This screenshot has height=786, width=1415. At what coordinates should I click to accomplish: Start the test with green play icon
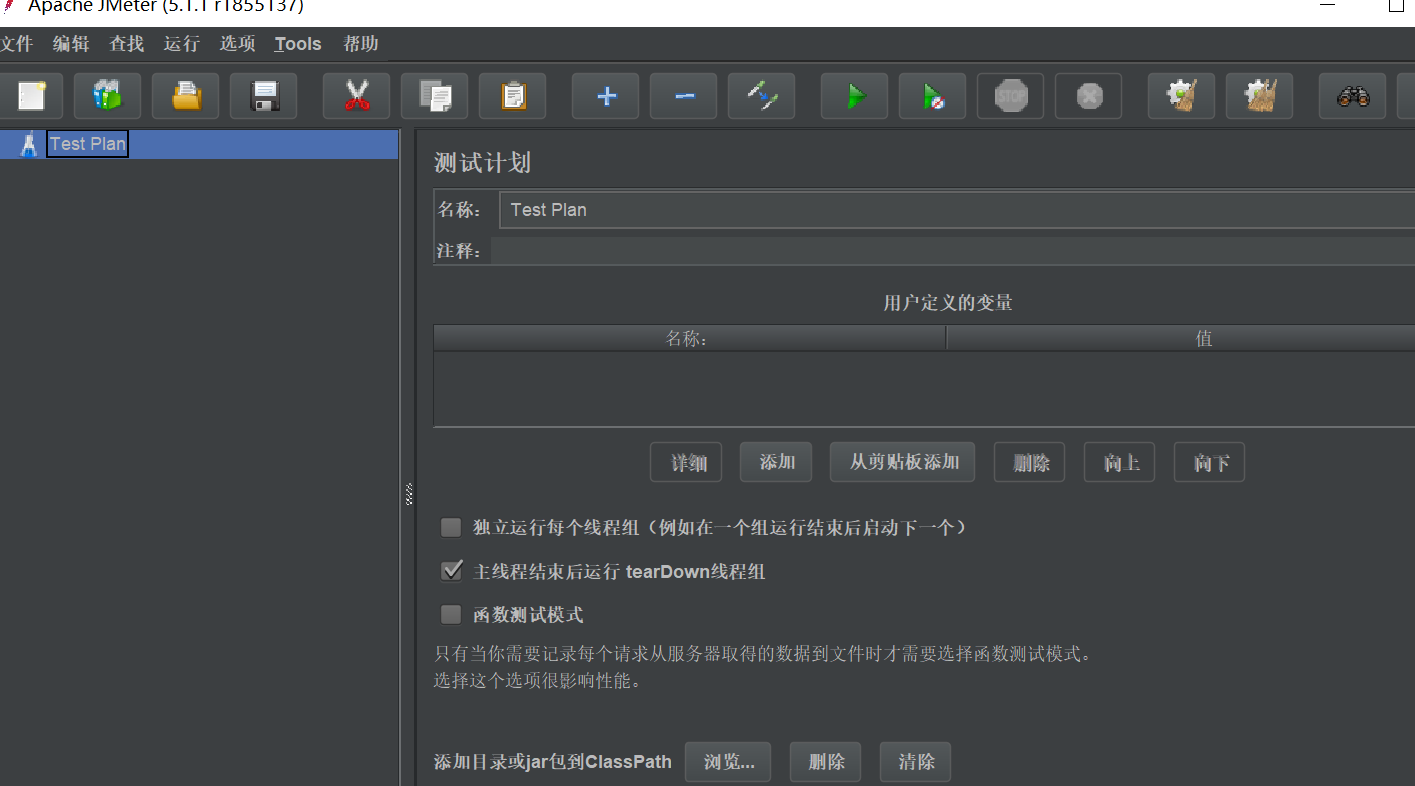pyautogui.click(x=855, y=96)
